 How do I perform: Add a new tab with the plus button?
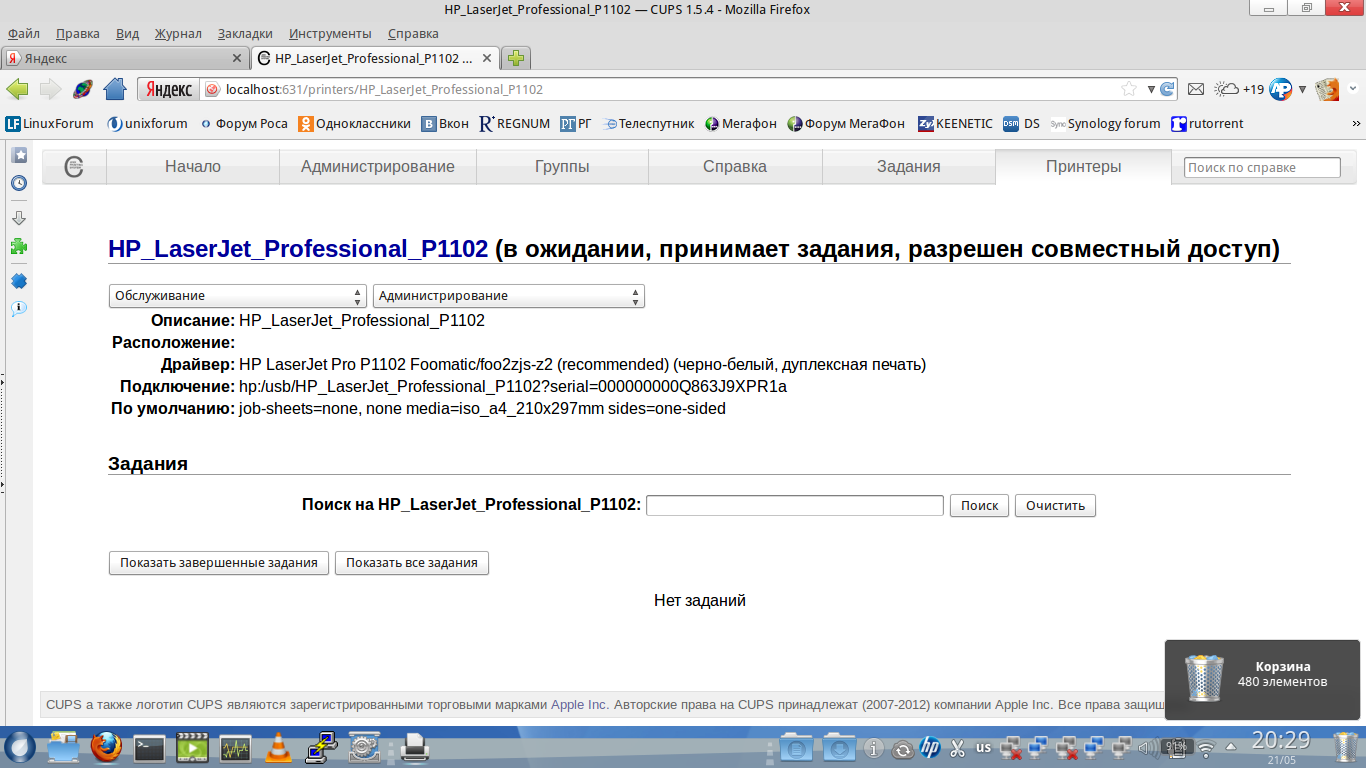(516, 58)
